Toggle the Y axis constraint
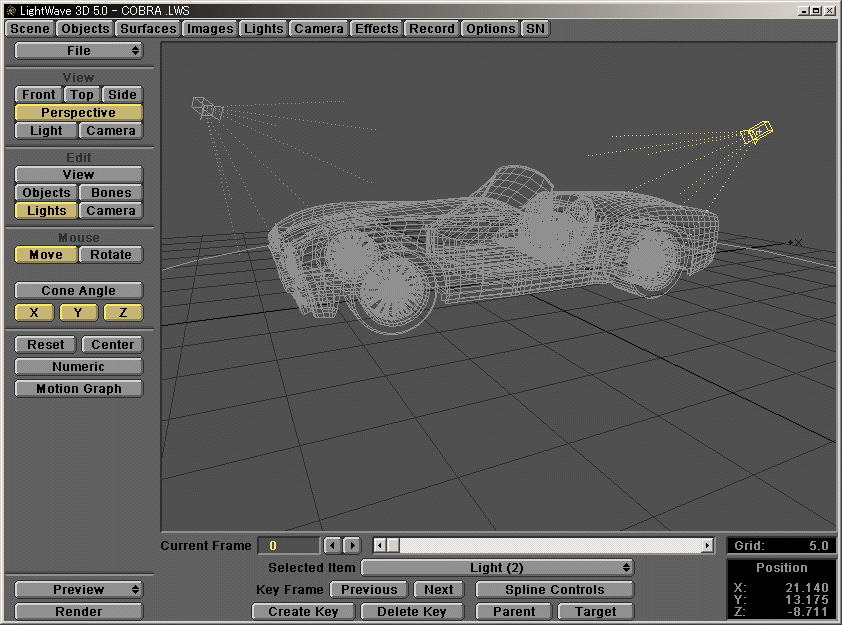Image resolution: width=842 pixels, height=625 pixels. click(x=77, y=312)
